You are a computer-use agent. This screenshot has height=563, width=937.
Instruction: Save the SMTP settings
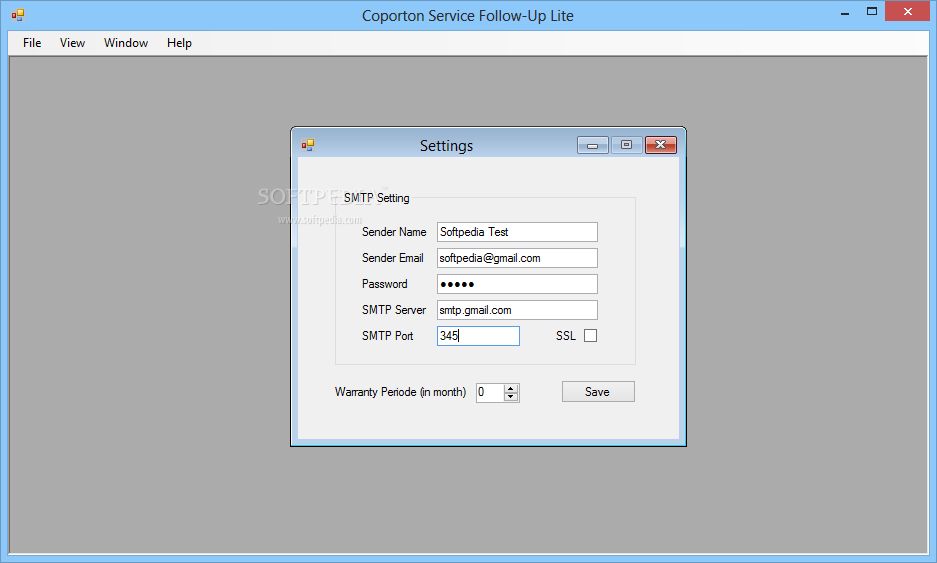(598, 392)
